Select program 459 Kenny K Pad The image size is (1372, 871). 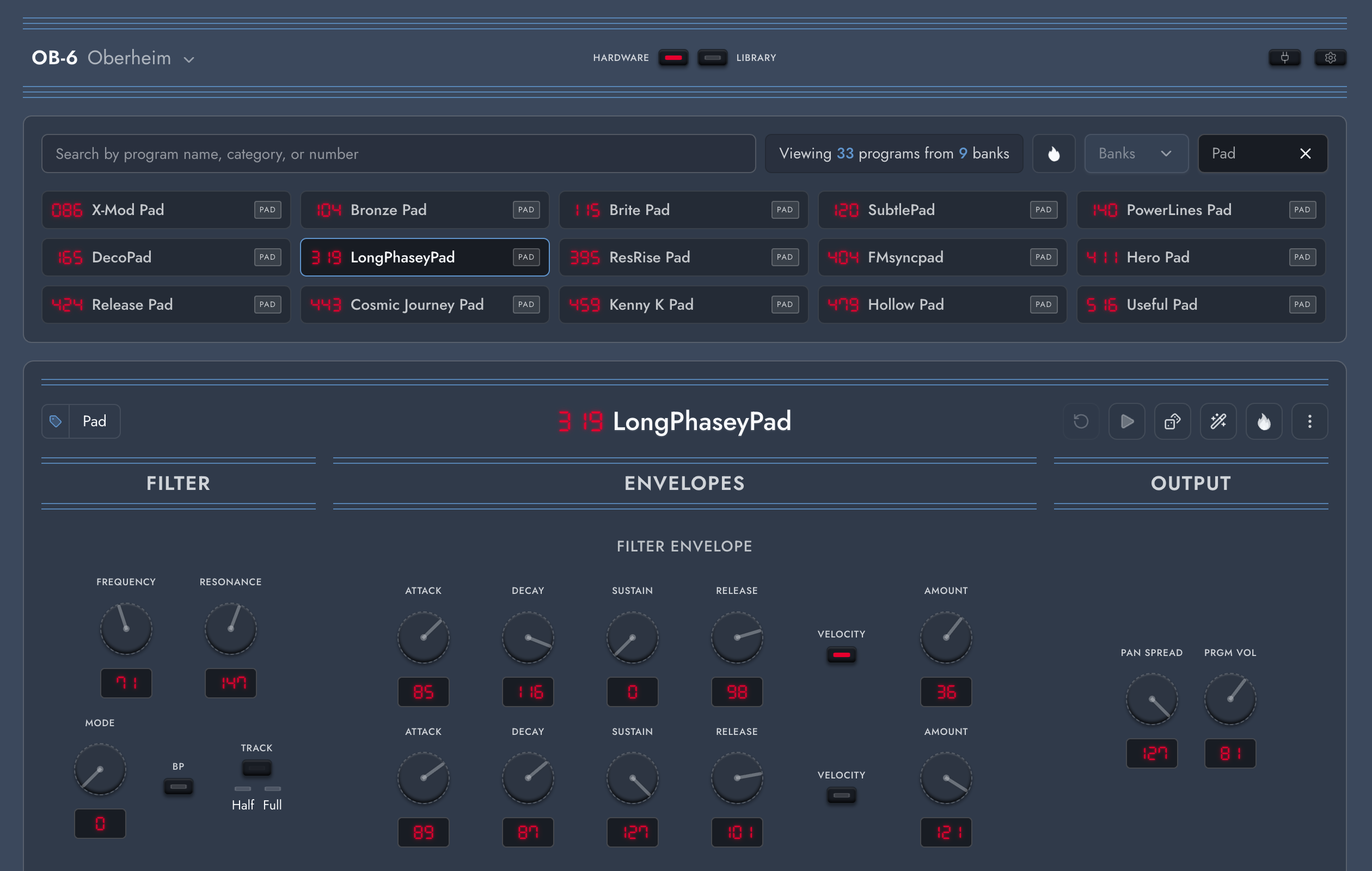(683, 304)
